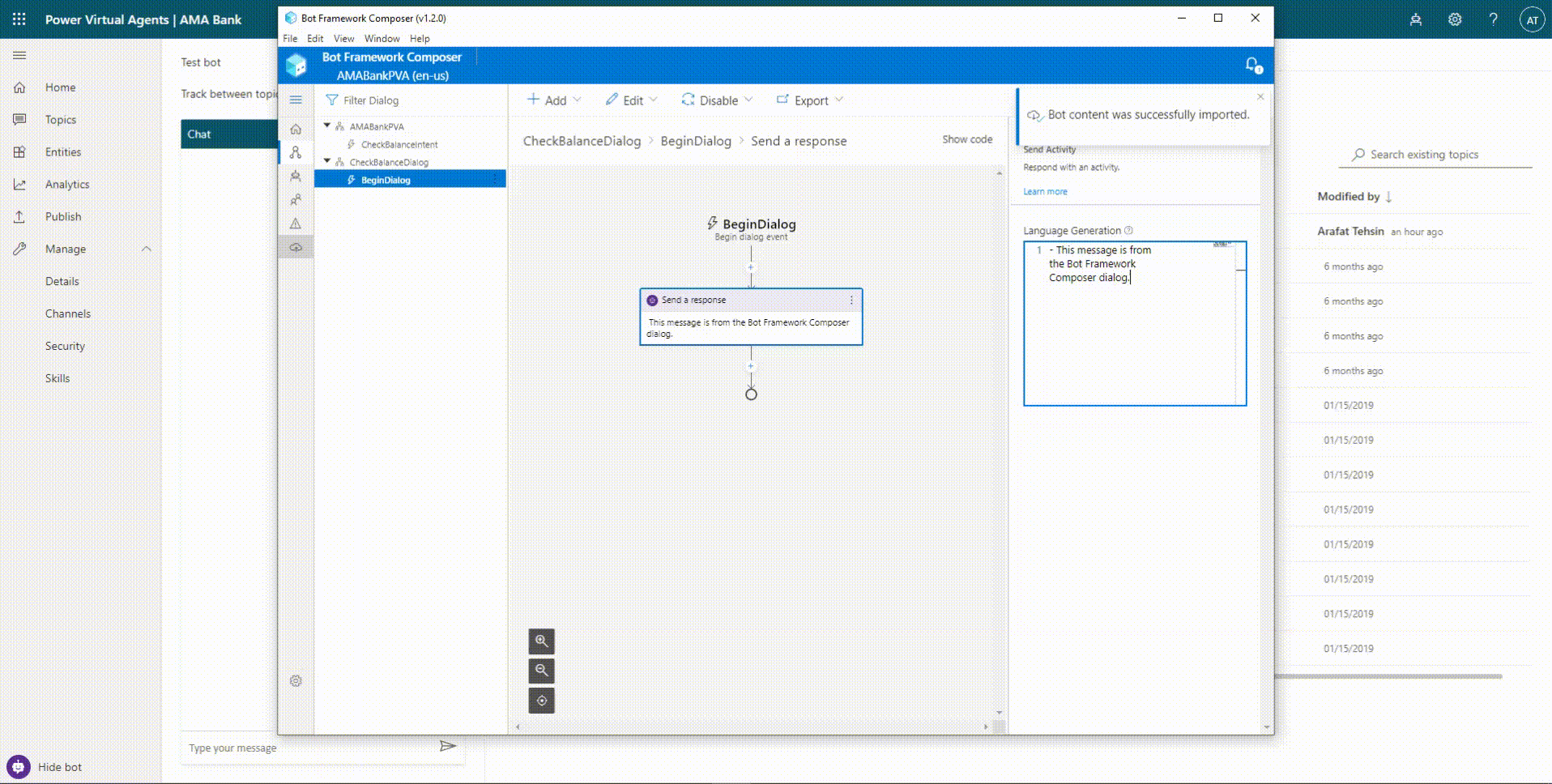Zoom out on the dialog canvas
Screen dimensions: 1552x784
point(541,671)
